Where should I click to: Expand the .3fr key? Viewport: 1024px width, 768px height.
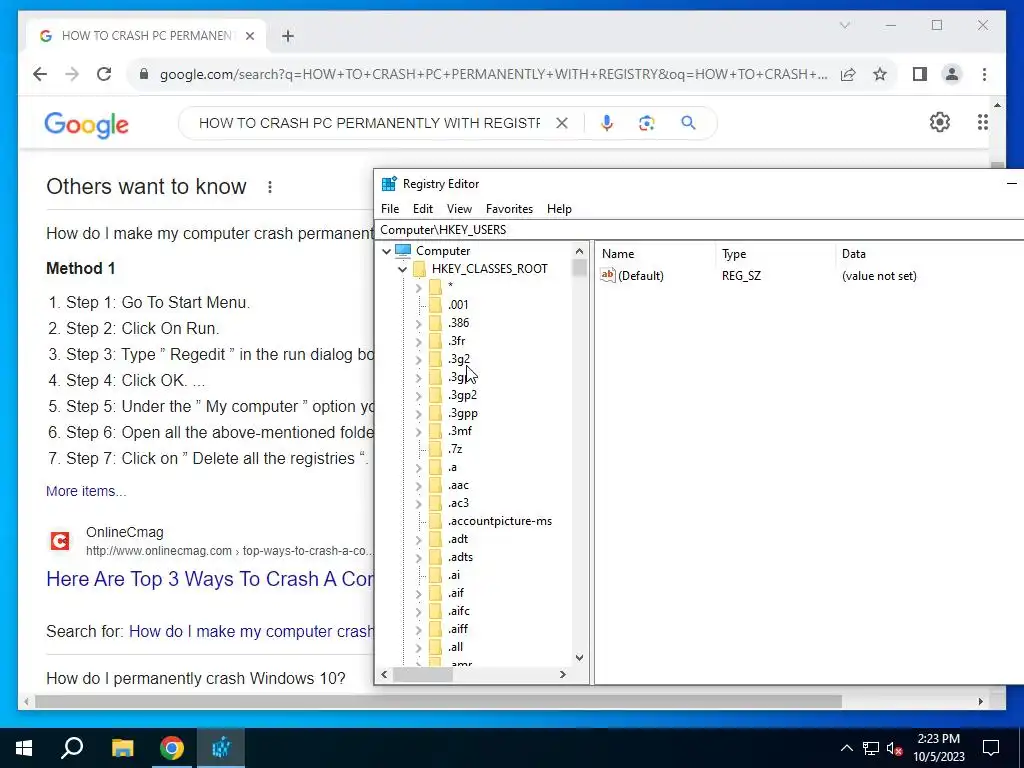(419, 342)
